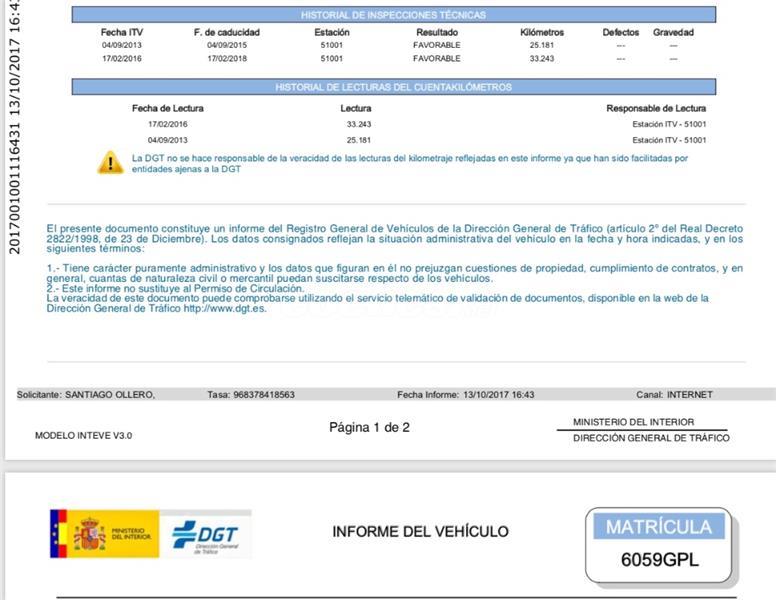Click the 04/09/2015 expiry date cell
Screen dimensions: 776x600
(225, 46)
